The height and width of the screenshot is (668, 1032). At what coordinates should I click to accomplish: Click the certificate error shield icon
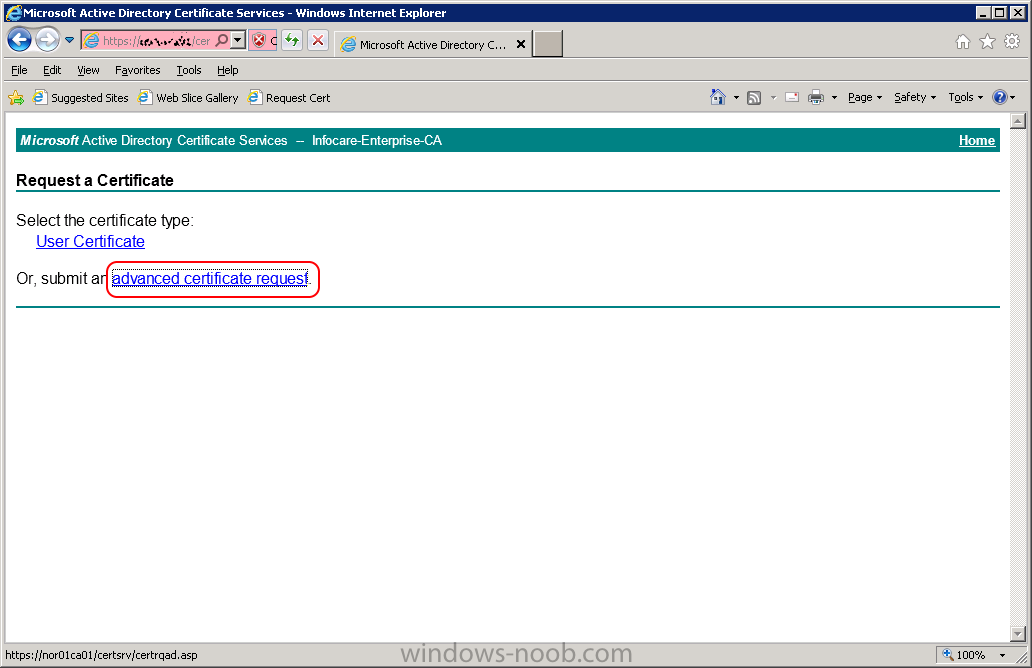pyautogui.click(x=259, y=41)
